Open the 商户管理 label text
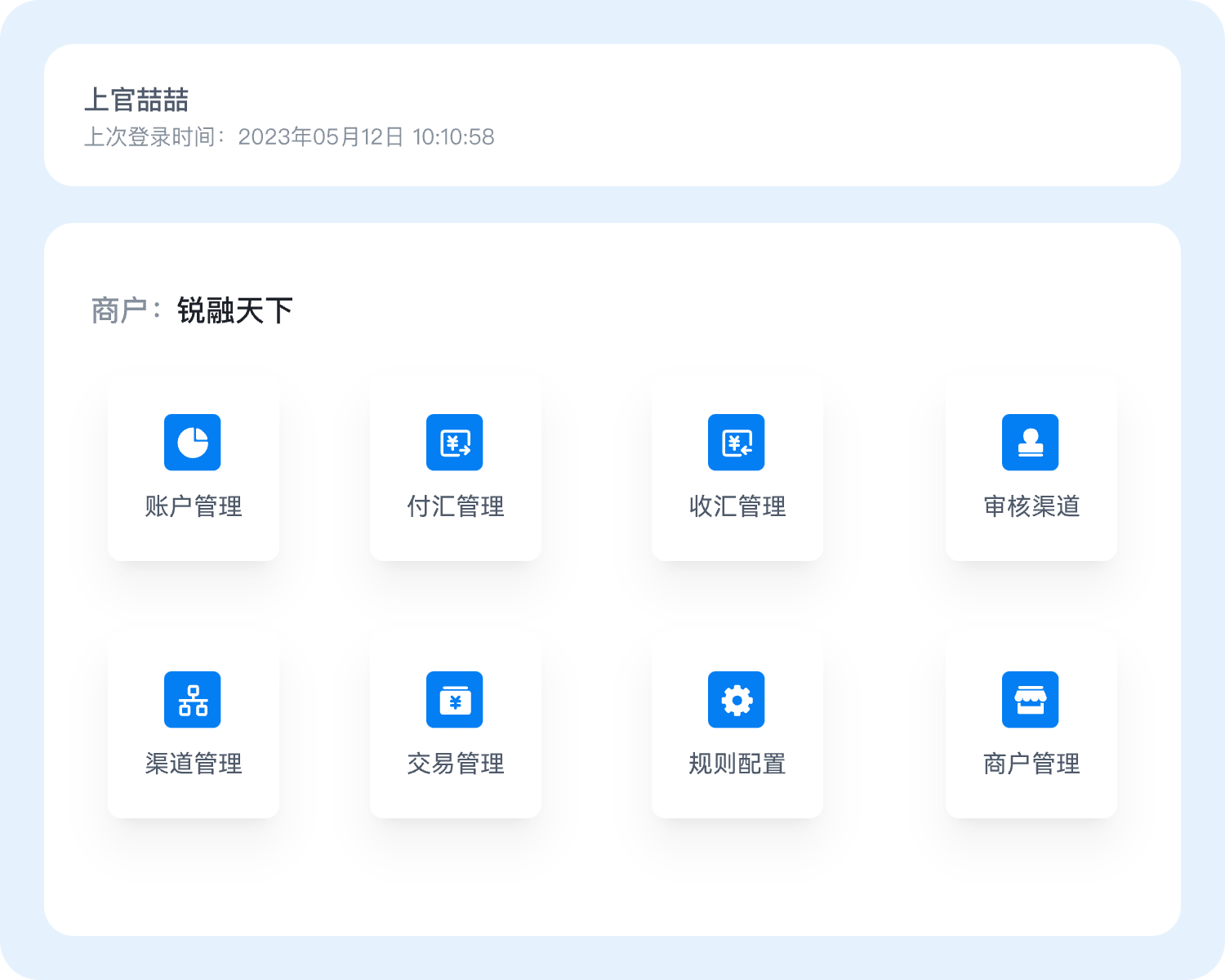This screenshot has width=1225, height=980. [x=1031, y=764]
